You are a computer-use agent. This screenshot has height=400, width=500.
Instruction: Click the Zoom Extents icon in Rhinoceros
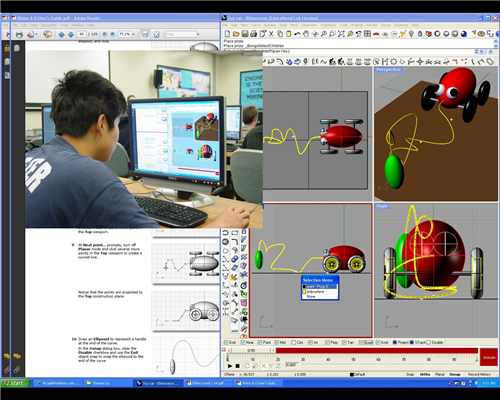pos(341,34)
